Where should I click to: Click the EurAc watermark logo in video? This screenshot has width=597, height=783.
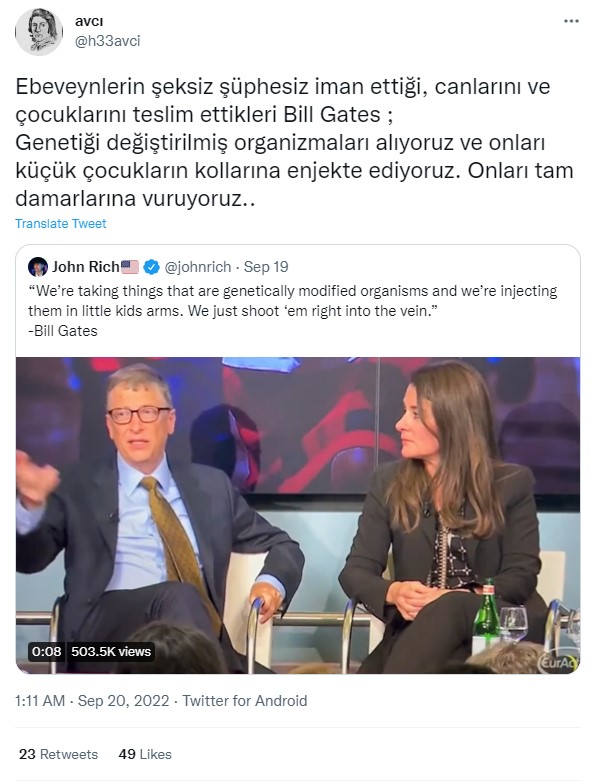point(561,662)
